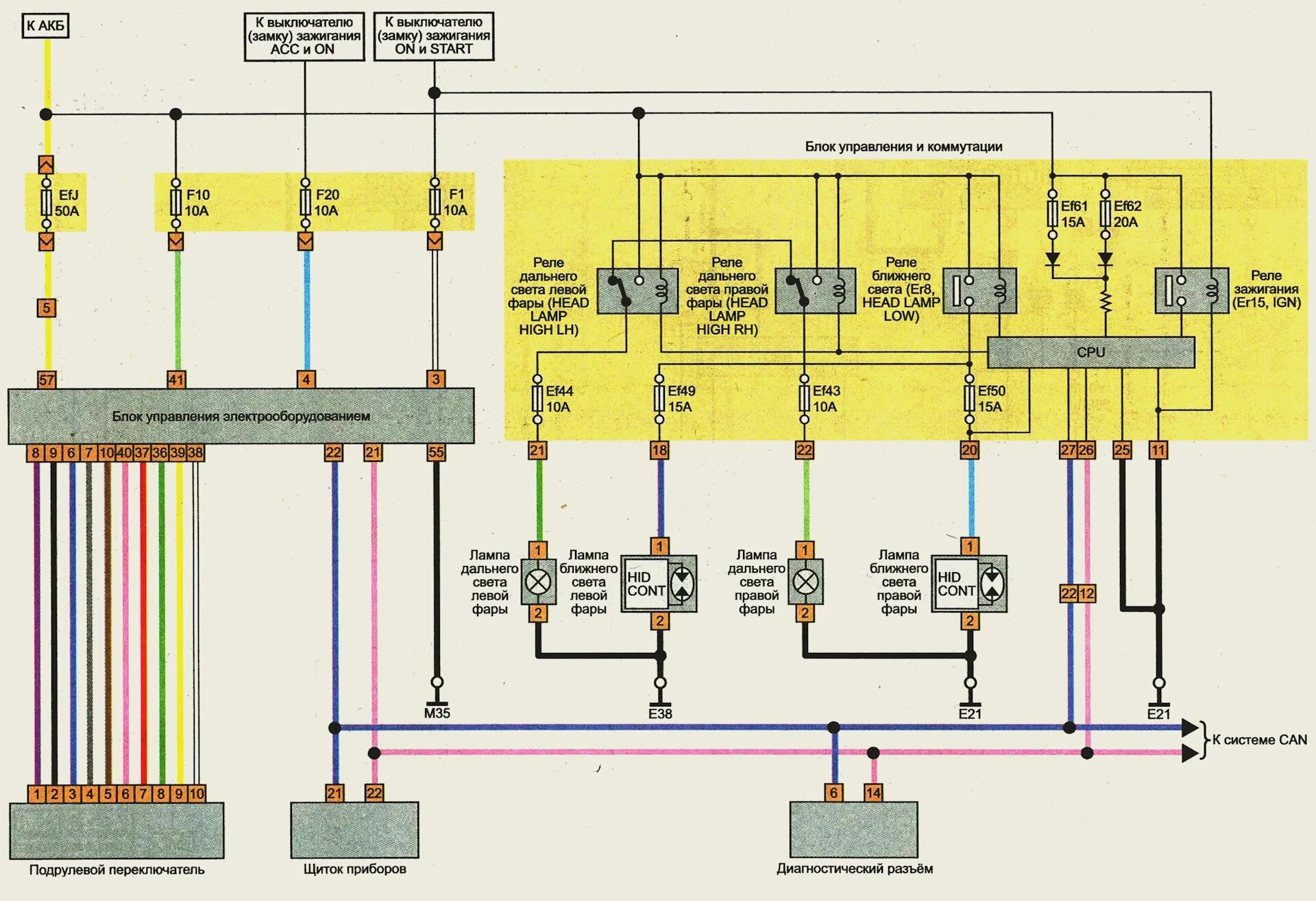Click the ON и START ignition switch box
This screenshot has height=901, width=1316.
[433, 36]
